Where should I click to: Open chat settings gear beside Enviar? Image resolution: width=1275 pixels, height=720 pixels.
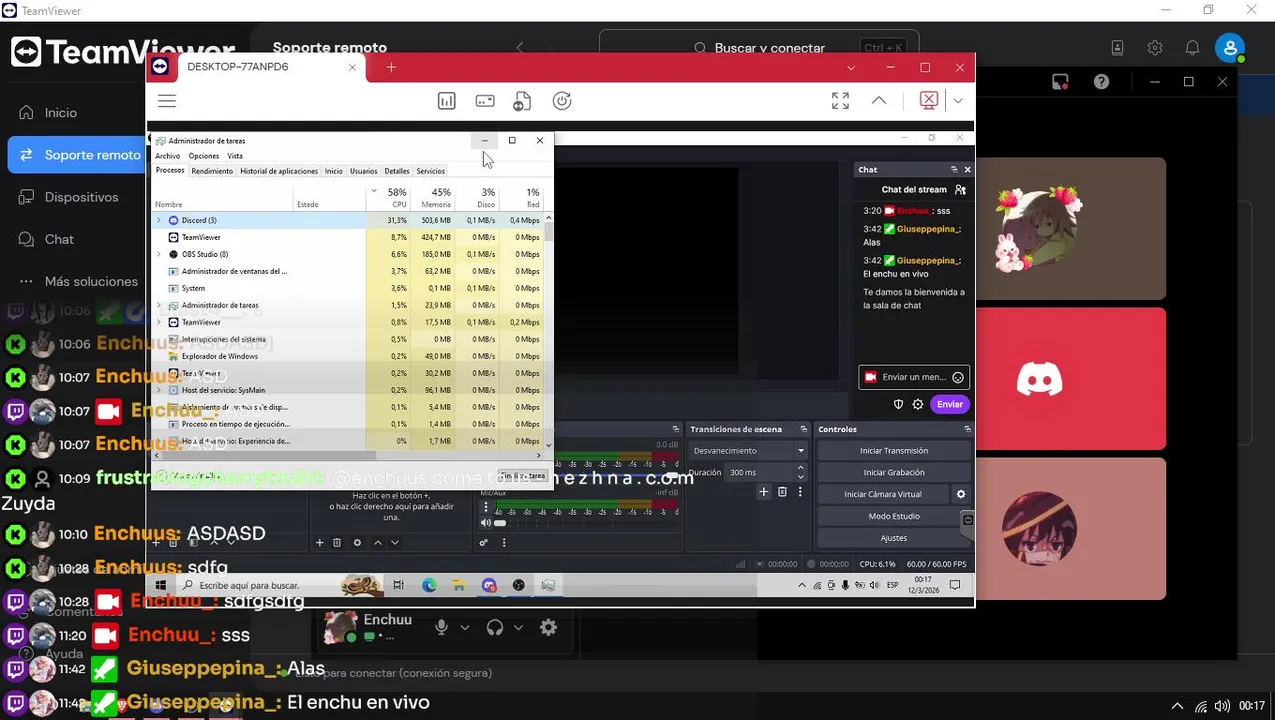coord(918,404)
